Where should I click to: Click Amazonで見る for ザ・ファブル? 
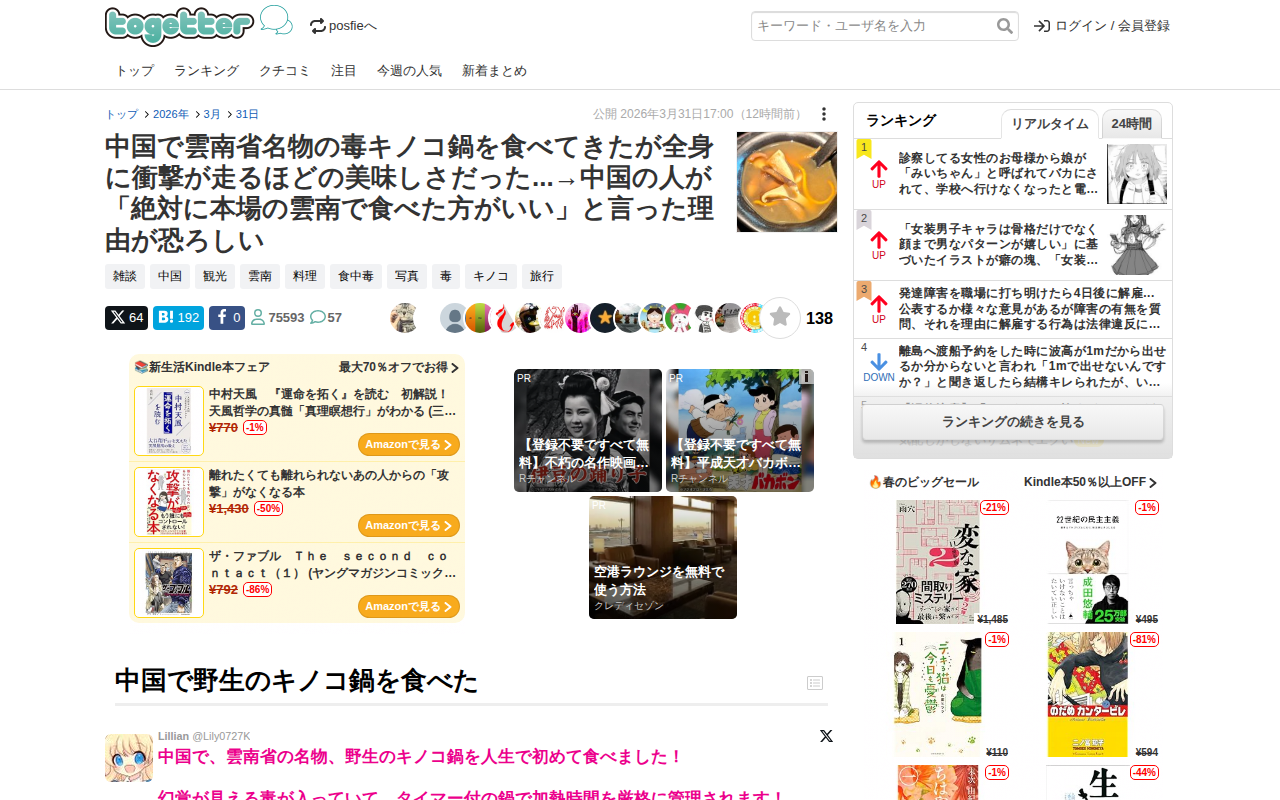409,606
